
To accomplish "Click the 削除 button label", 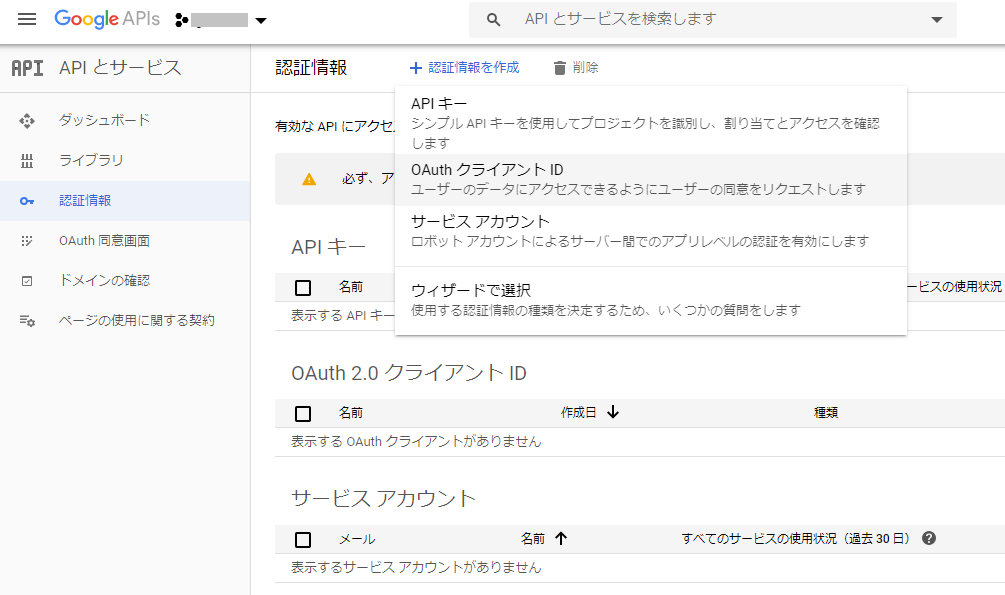I will pos(585,67).
